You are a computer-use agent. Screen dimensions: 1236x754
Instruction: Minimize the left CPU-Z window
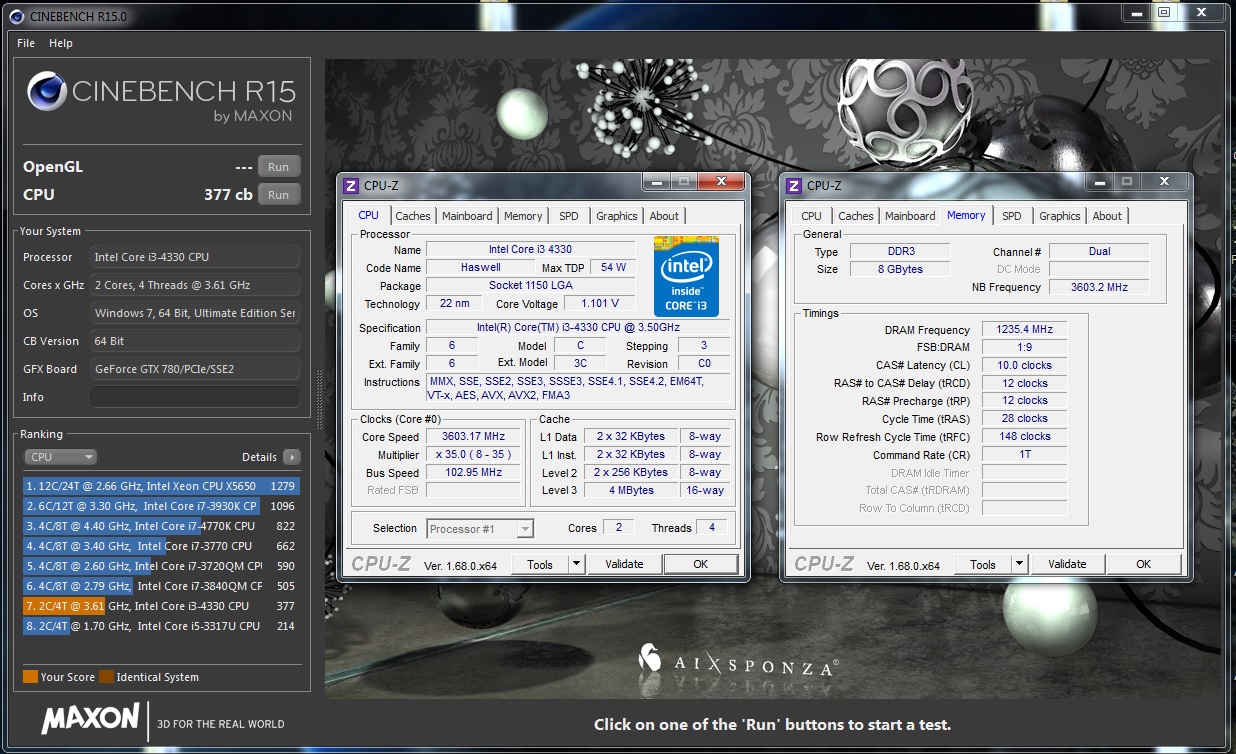pyautogui.click(x=656, y=182)
